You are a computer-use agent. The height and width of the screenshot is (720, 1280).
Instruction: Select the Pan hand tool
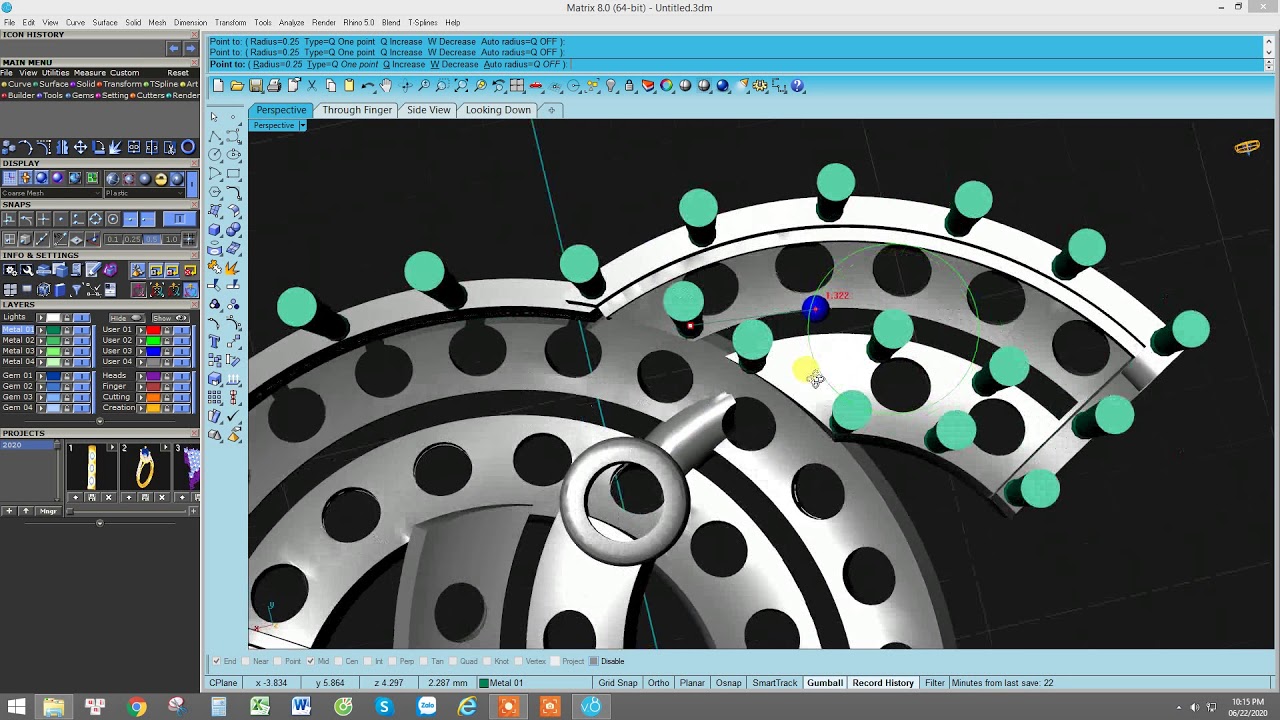(386, 86)
